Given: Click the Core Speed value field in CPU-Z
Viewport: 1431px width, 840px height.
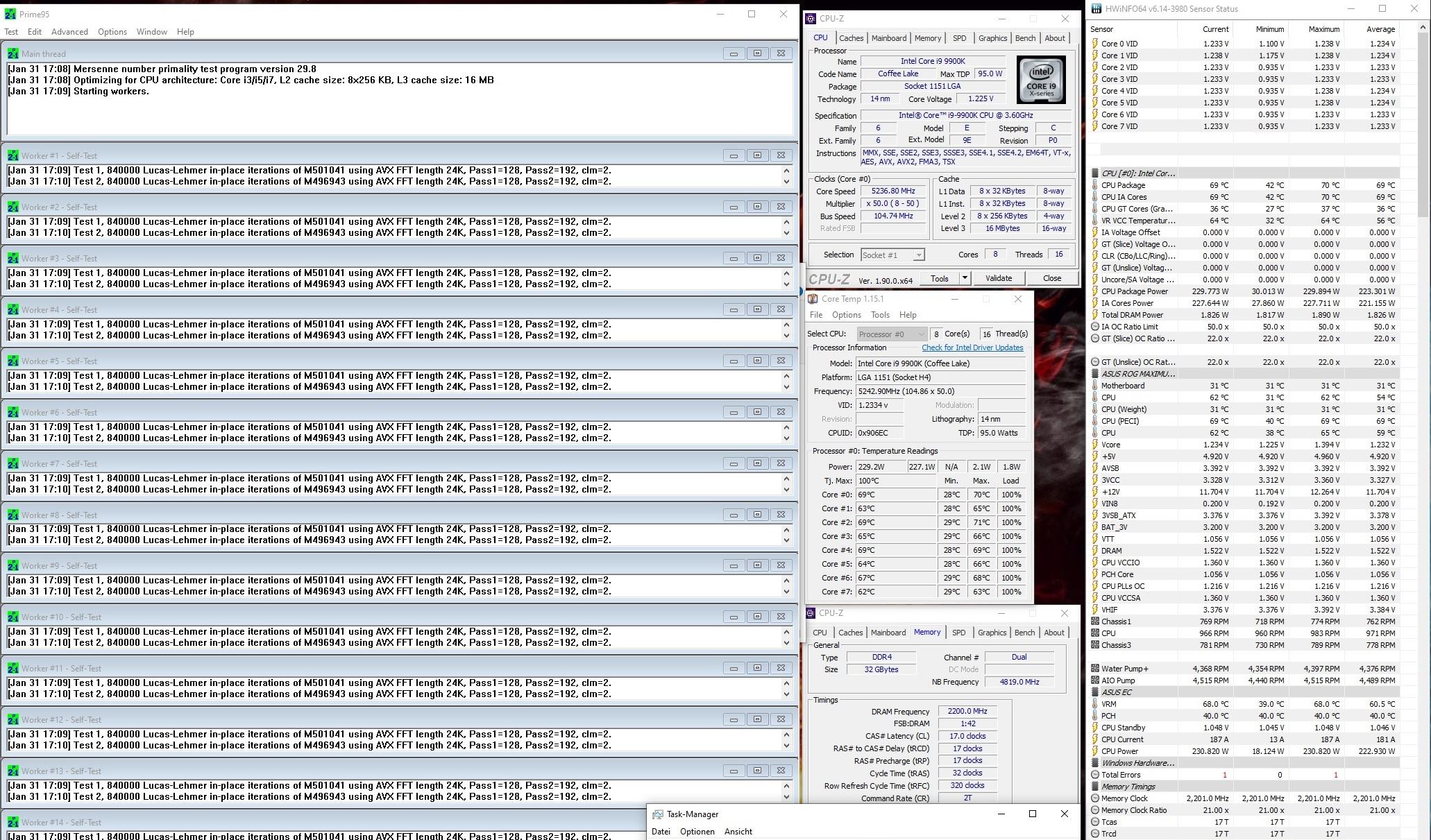Looking at the screenshot, I should (892, 191).
